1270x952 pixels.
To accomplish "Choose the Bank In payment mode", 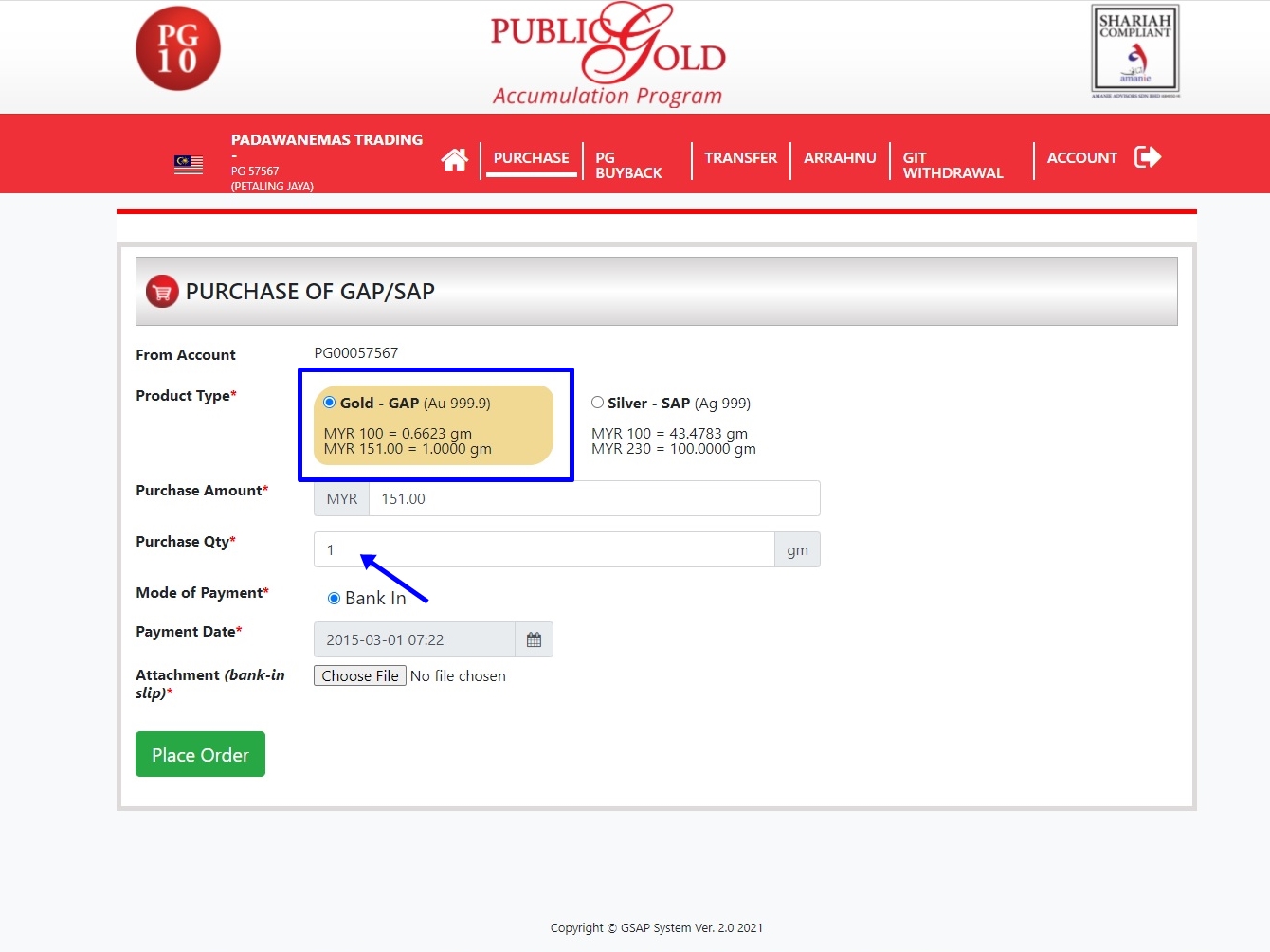I will (x=334, y=599).
